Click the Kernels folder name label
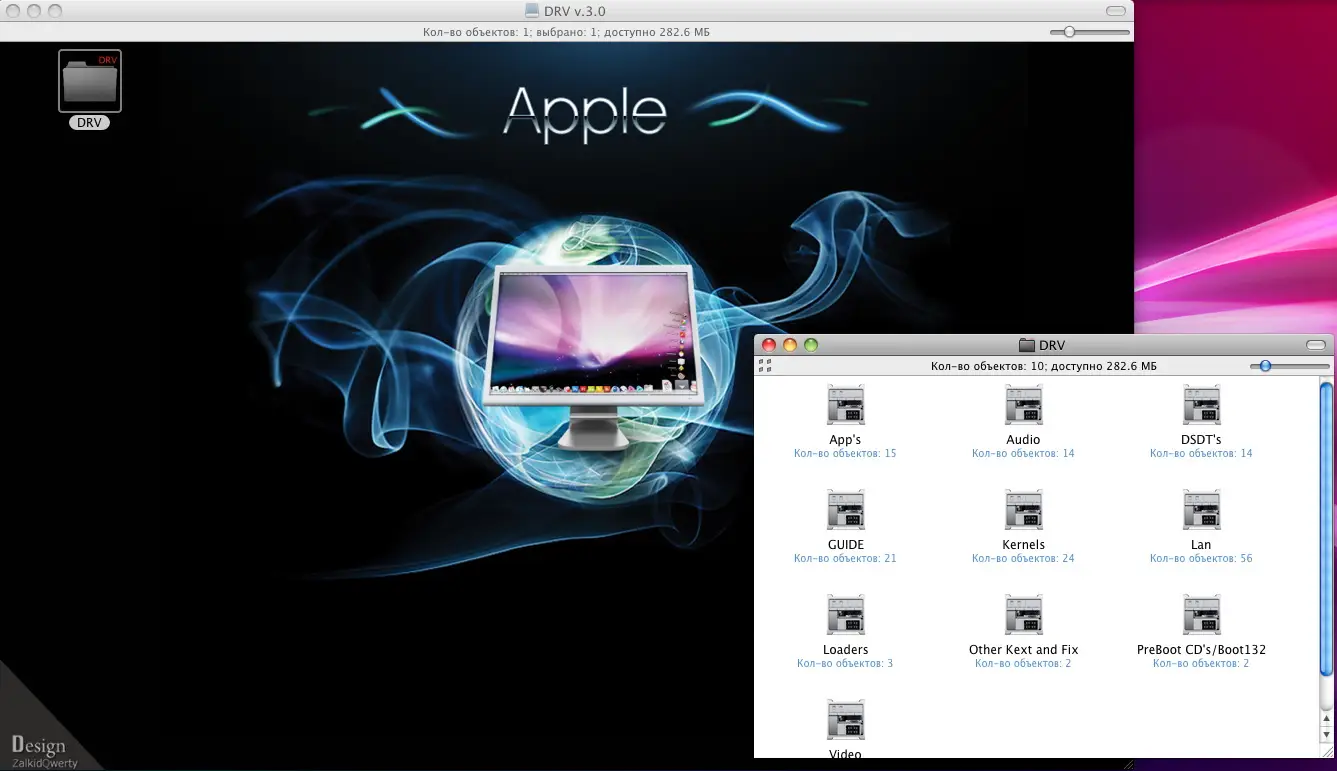The height and width of the screenshot is (771, 1337). point(1023,545)
